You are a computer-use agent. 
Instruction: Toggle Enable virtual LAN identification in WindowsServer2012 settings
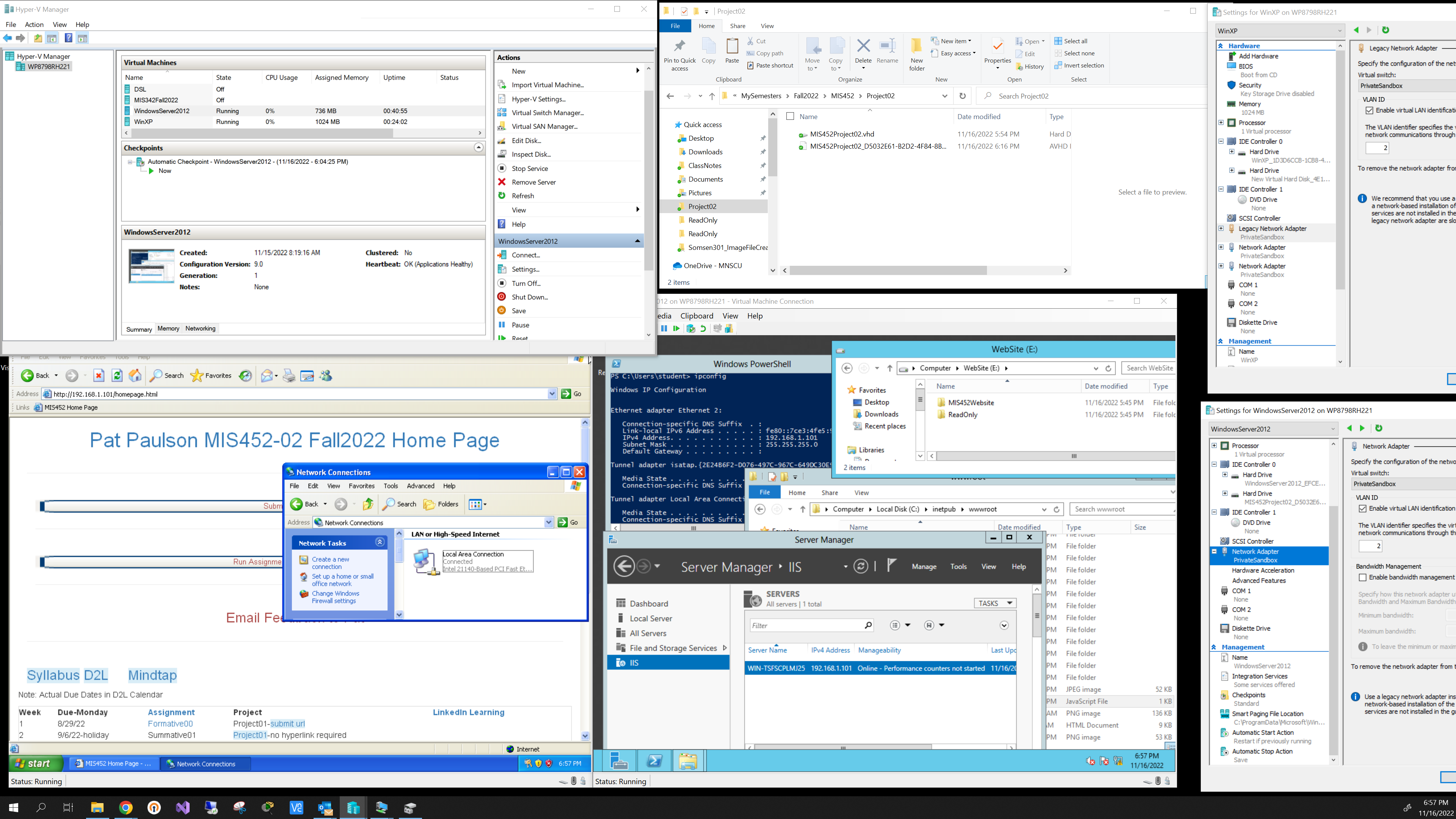[1363, 509]
